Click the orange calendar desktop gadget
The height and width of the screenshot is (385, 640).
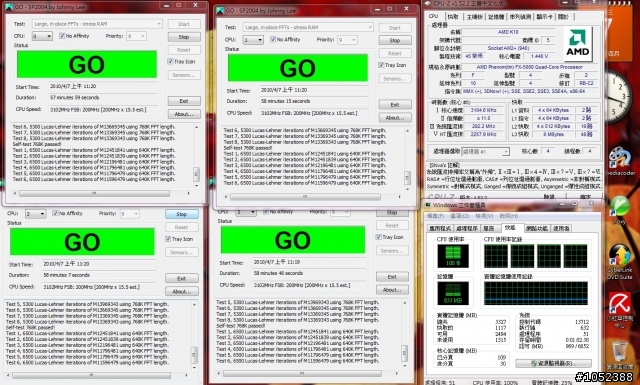(621, 33)
